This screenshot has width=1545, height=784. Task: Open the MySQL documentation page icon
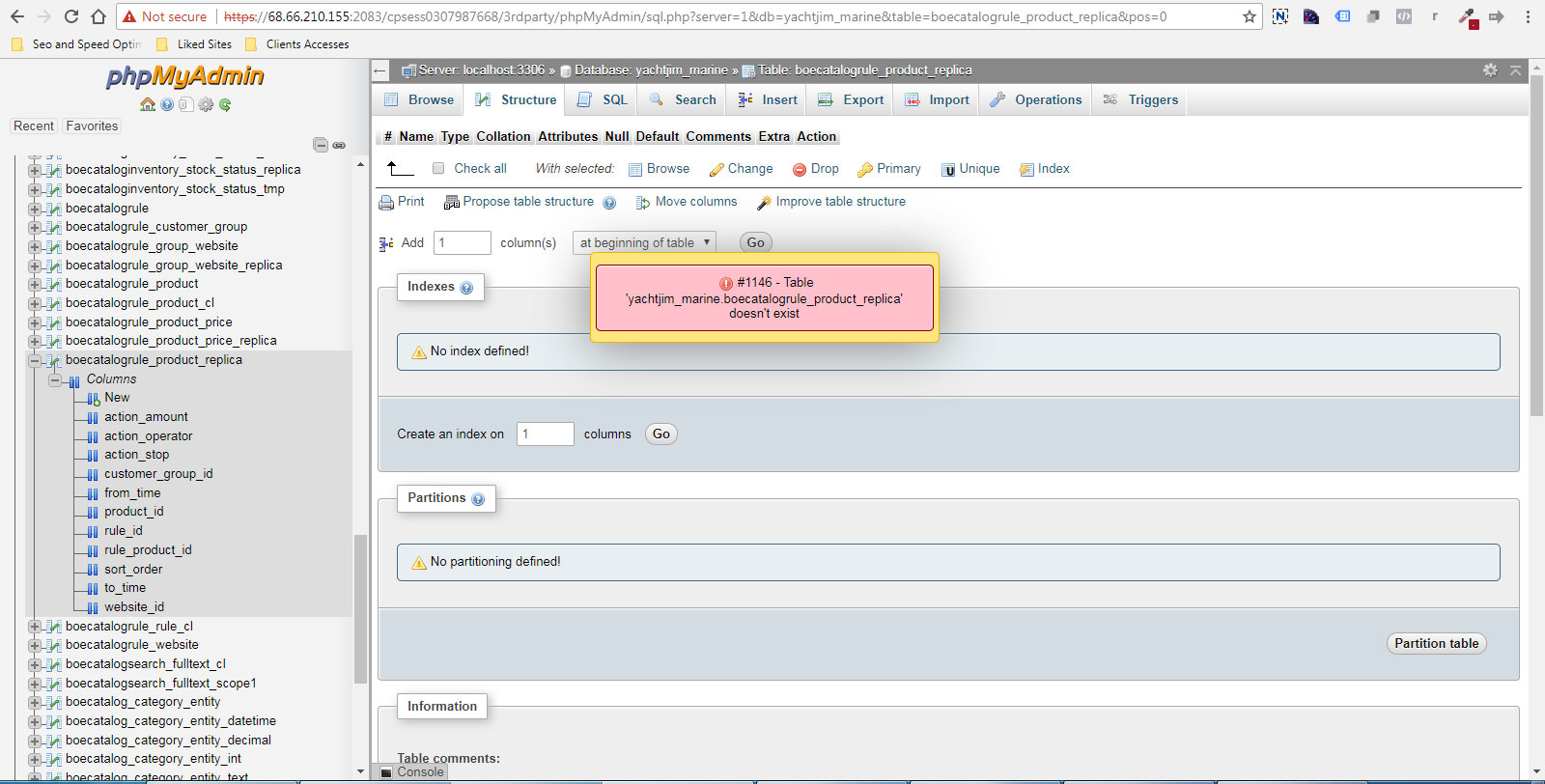pos(185,104)
